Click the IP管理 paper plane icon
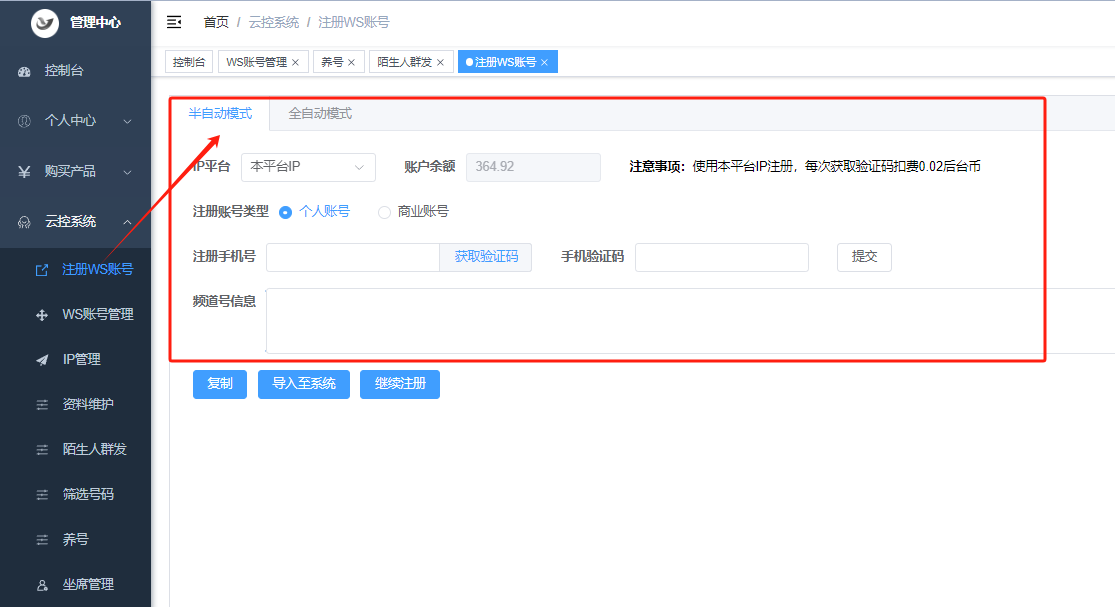The width and height of the screenshot is (1115, 607). [x=42, y=359]
